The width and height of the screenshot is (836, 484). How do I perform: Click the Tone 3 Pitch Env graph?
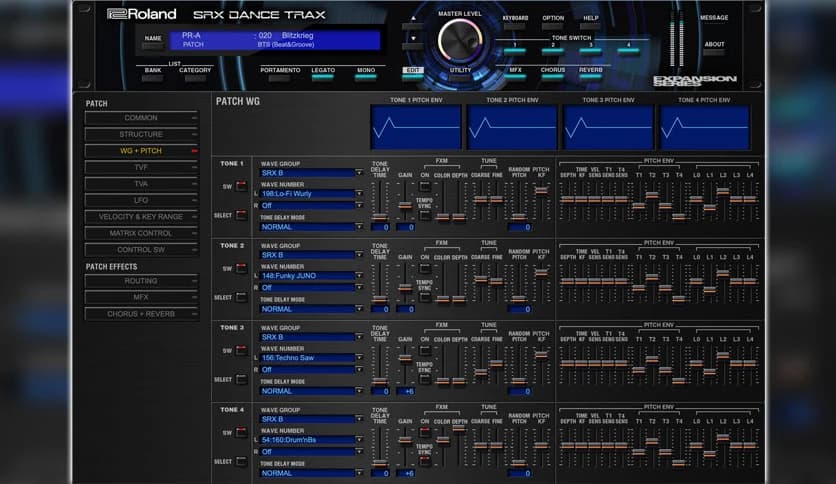[x=608, y=127]
